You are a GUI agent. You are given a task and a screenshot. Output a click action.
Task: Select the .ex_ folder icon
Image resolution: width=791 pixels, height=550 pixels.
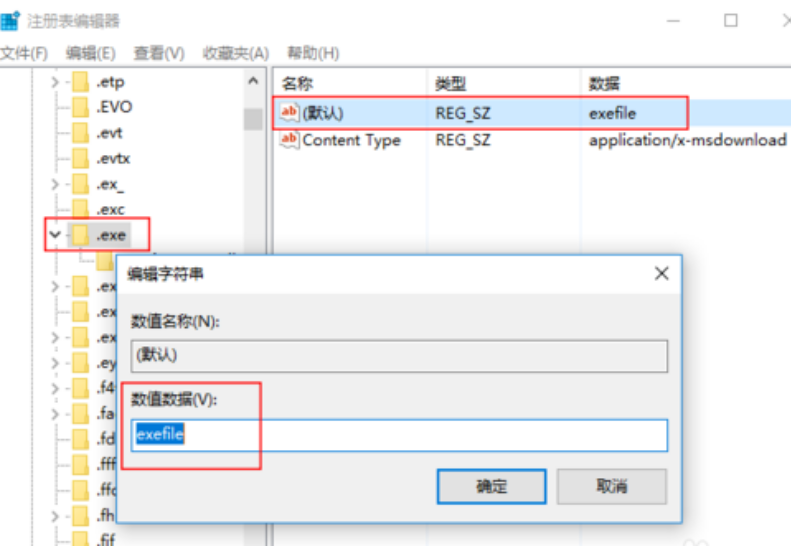[81, 184]
